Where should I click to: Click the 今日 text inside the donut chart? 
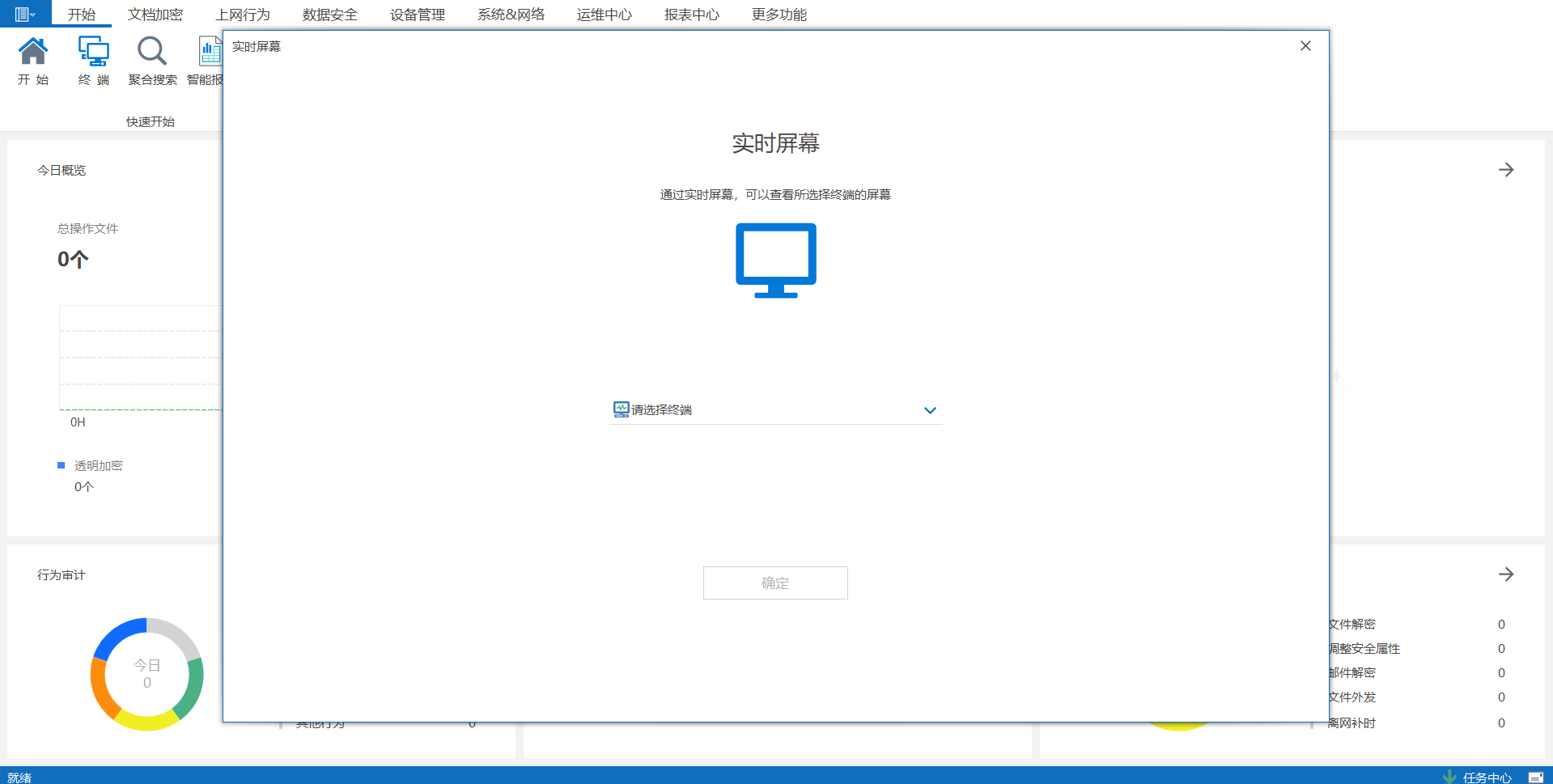point(147,665)
